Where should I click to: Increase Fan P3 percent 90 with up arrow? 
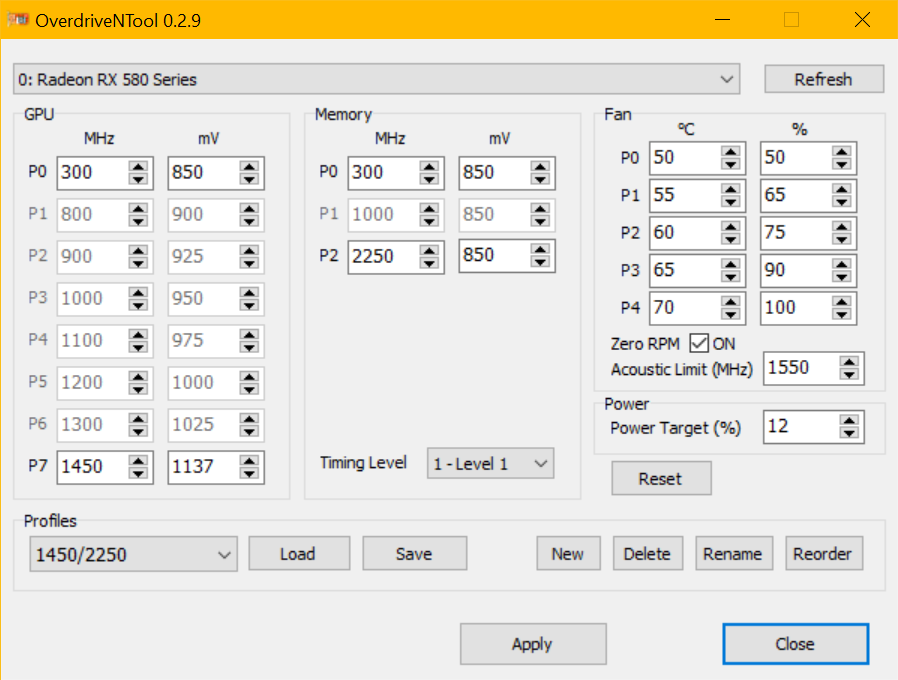(841, 264)
